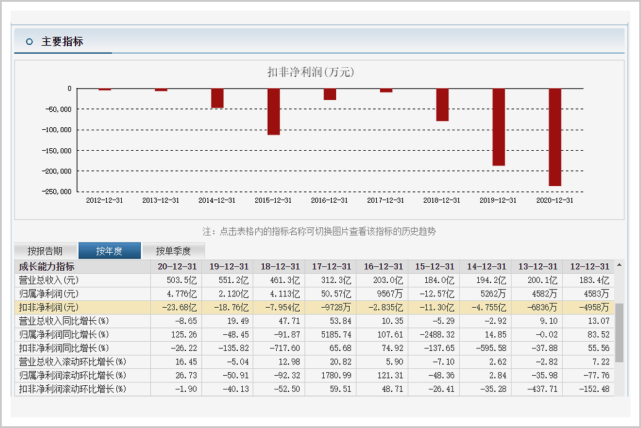Click the table scrollbar up arrow
641x428 pixels.
[619, 265]
